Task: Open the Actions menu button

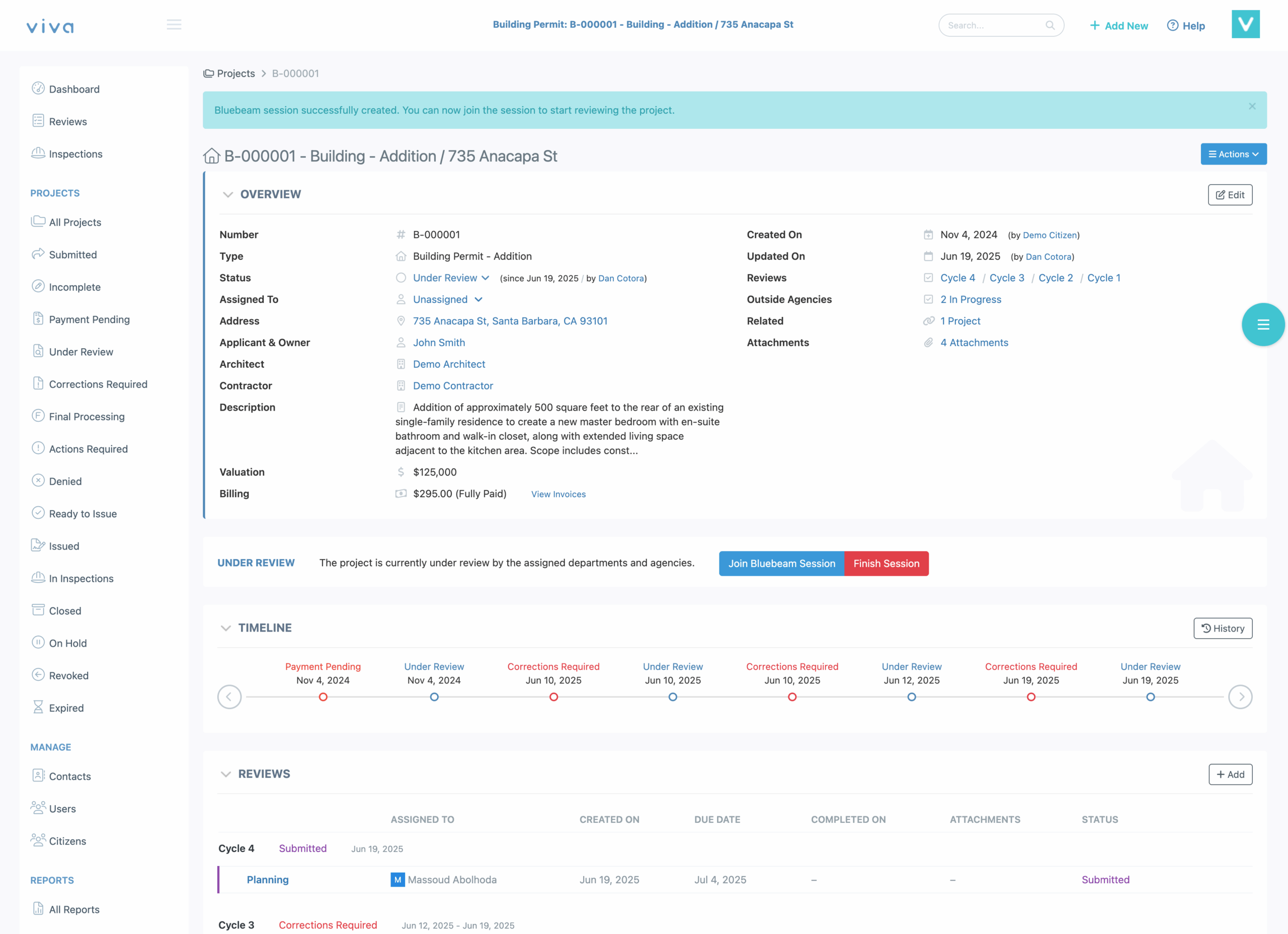Action: tap(1233, 154)
